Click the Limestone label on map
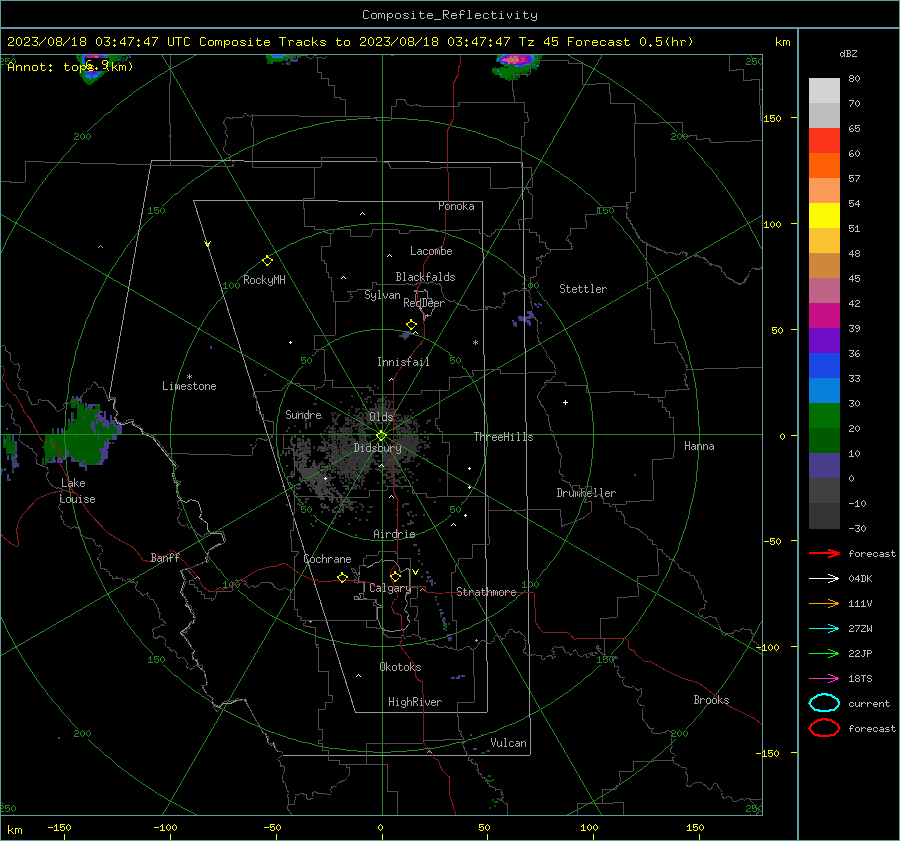The image size is (900, 841). [x=189, y=386]
